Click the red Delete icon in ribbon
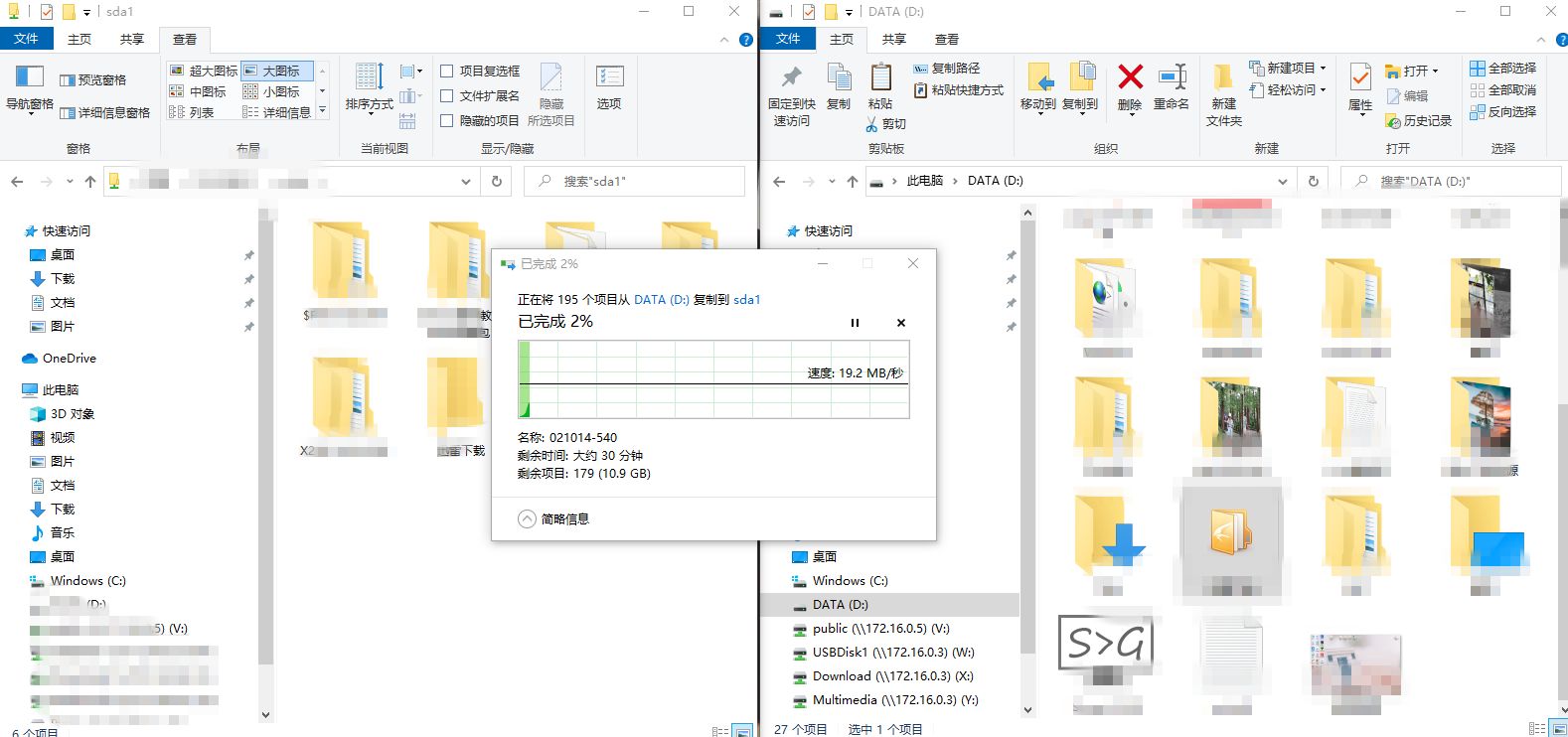Screen dimensions: 1568x737 point(1130,78)
